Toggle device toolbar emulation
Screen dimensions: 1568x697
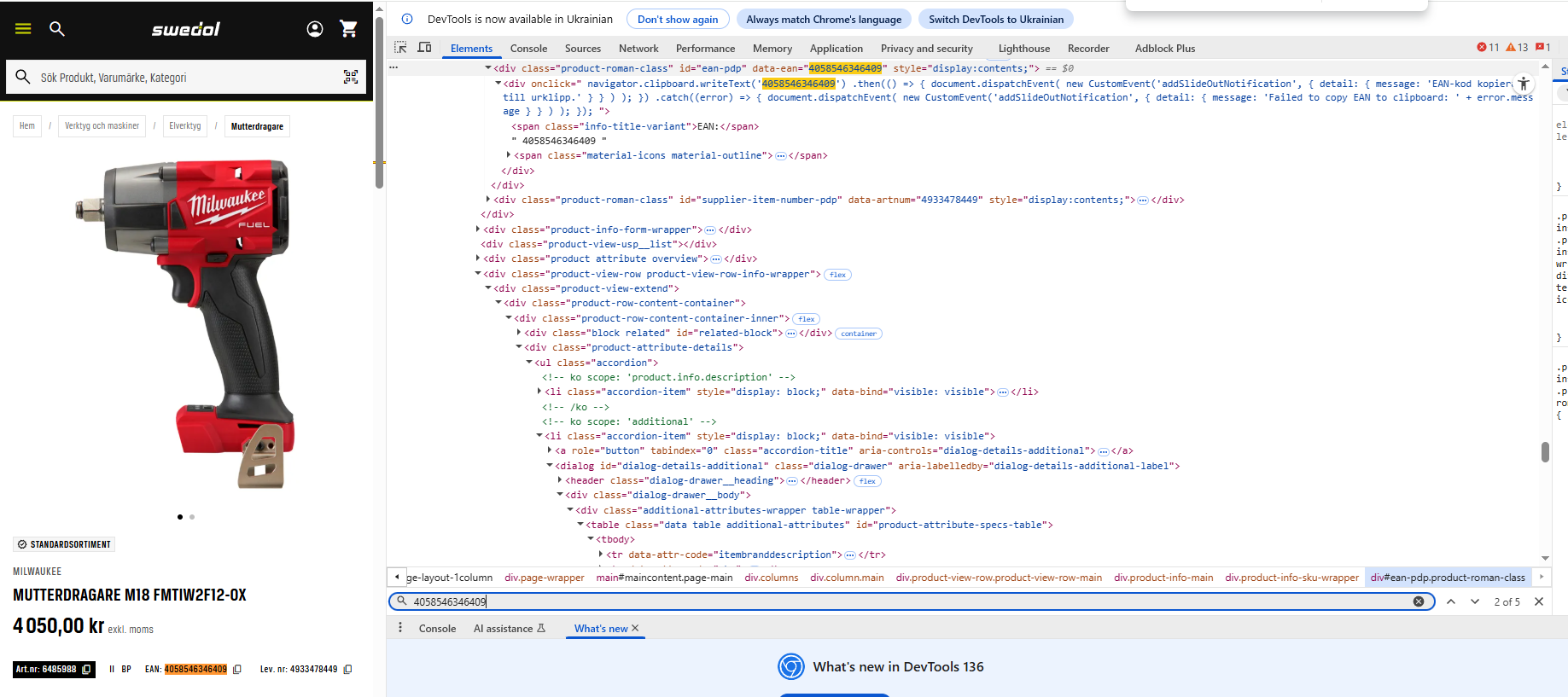[424, 48]
